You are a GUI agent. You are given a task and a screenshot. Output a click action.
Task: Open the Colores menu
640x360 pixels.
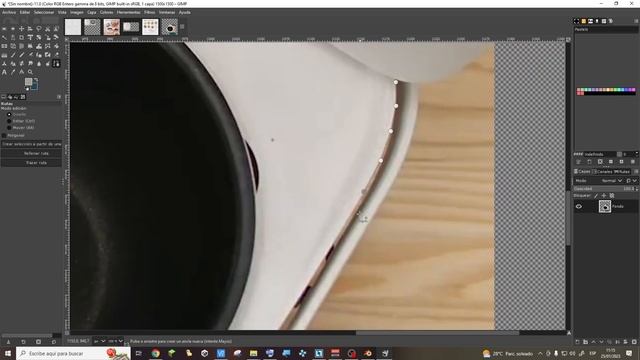point(107,12)
